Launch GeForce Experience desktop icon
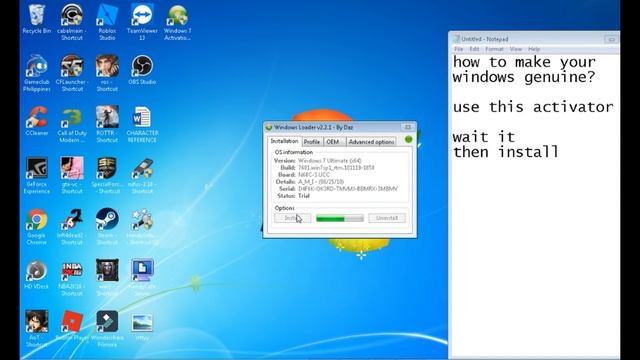 tap(37, 169)
